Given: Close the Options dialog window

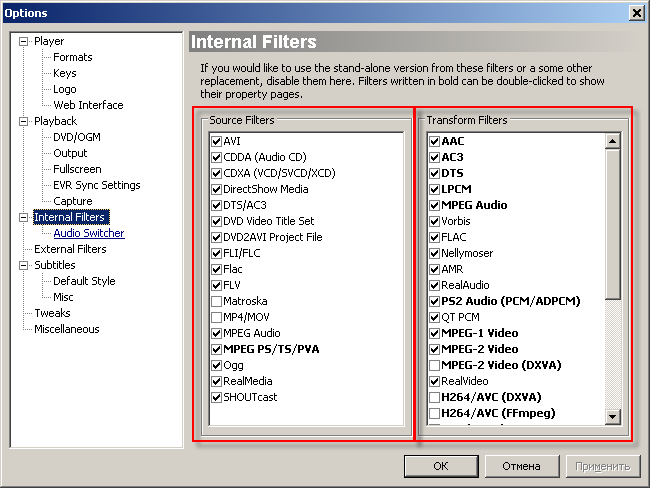Looking at the screenshot, I should pyautogui.click(x=636, y=12).
